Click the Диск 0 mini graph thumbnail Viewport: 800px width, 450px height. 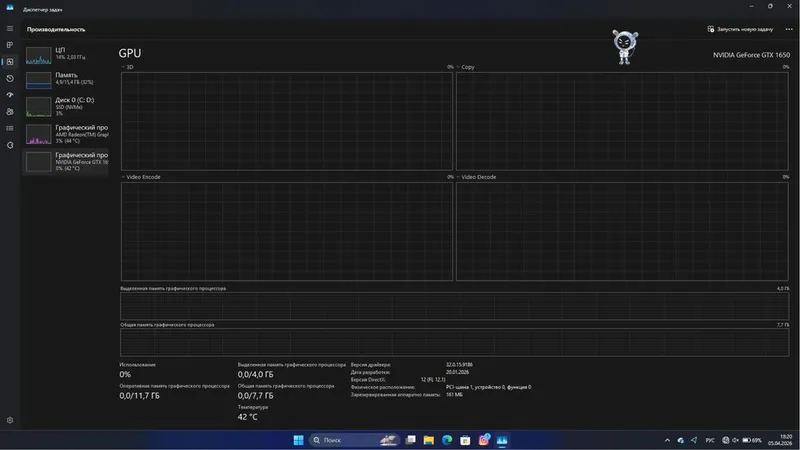tap(38, 107)
